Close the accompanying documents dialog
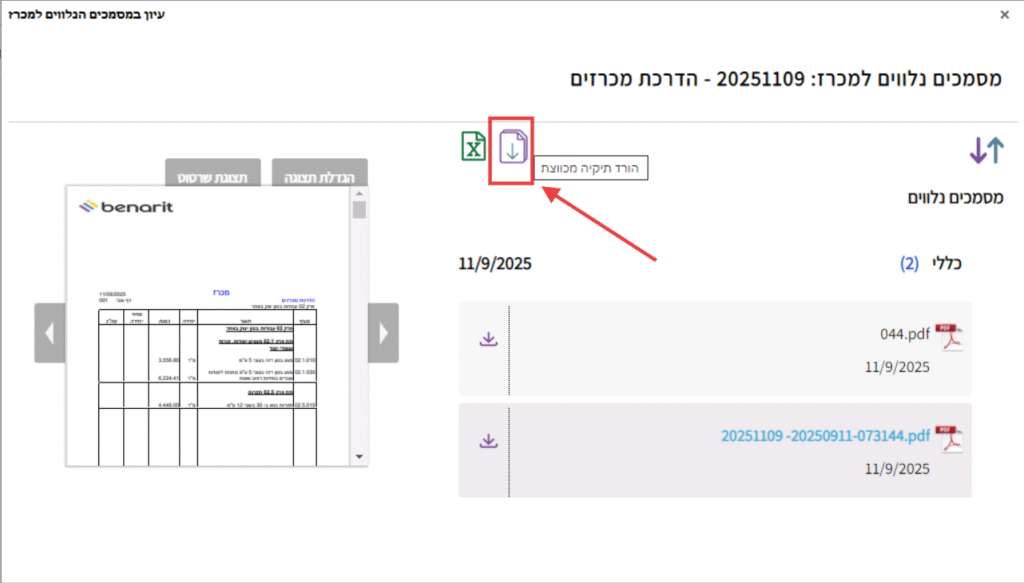The image size is (1024, 583). (1005, 14)
